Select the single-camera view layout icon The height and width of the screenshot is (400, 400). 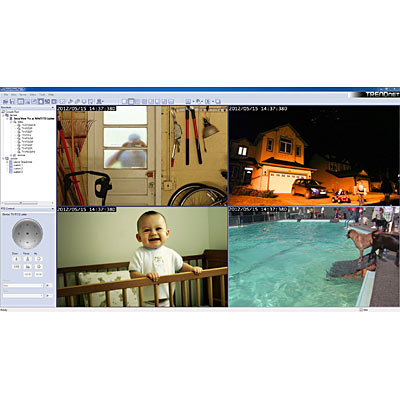click(x=124, y=101)
